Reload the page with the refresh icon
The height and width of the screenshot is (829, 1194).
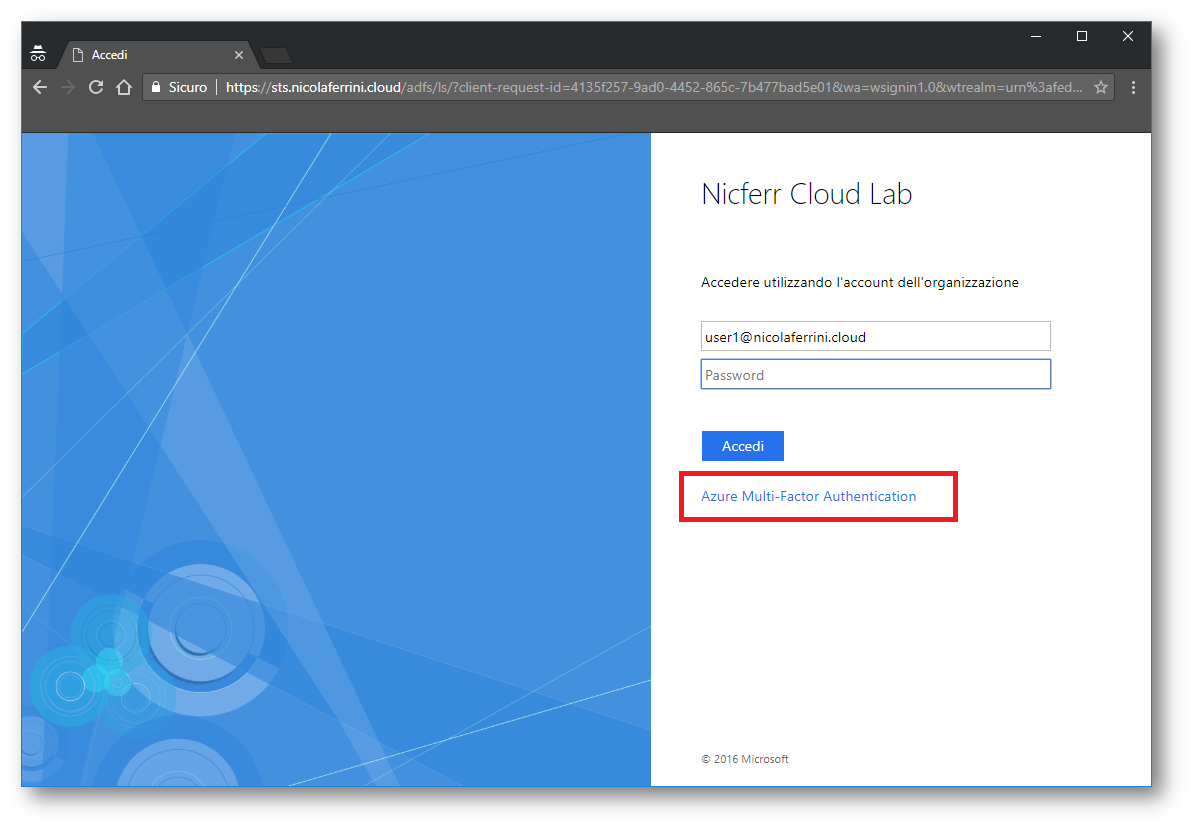click(x=96, y=88)
